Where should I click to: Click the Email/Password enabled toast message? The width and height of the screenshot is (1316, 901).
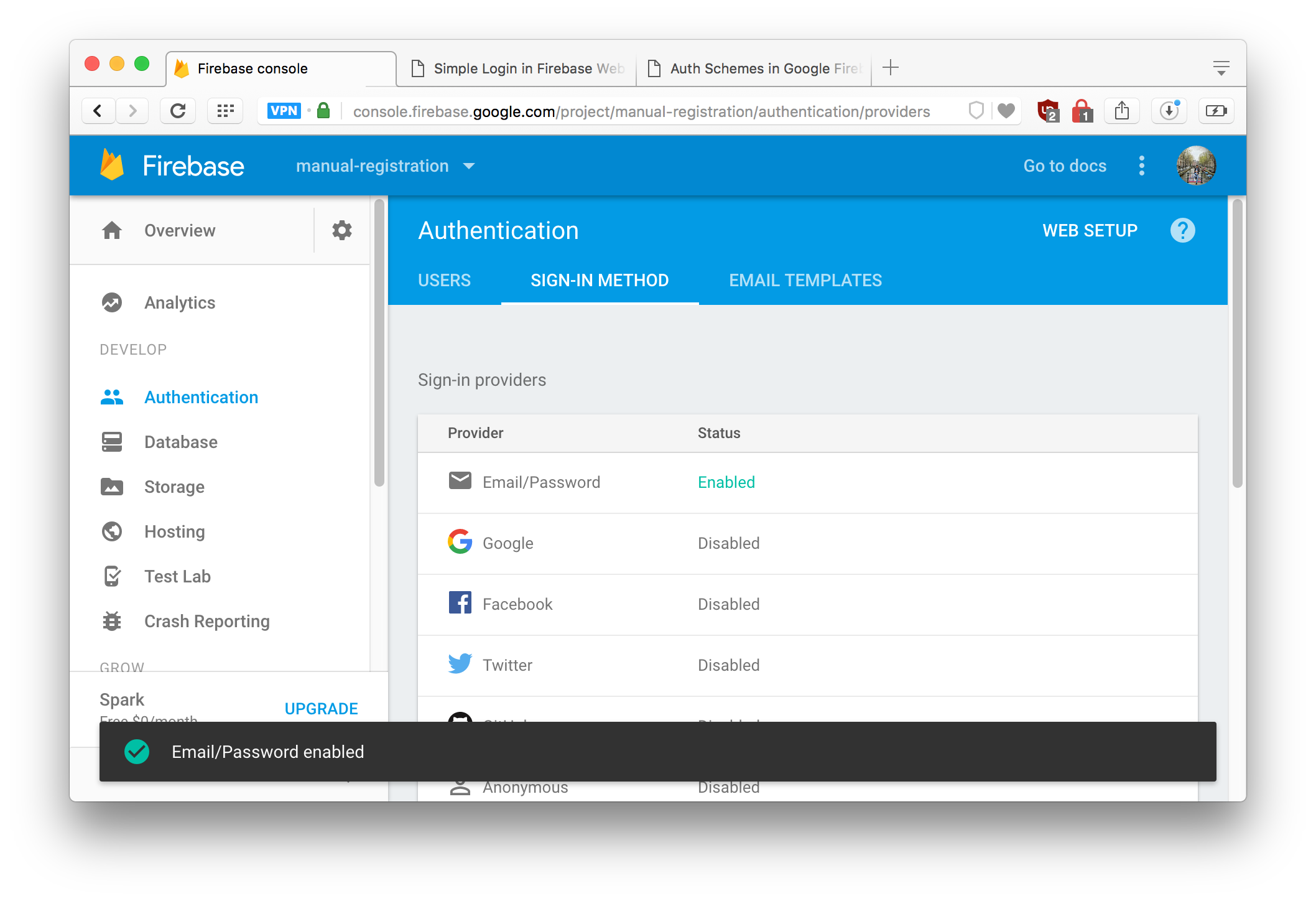click(657, 752)
